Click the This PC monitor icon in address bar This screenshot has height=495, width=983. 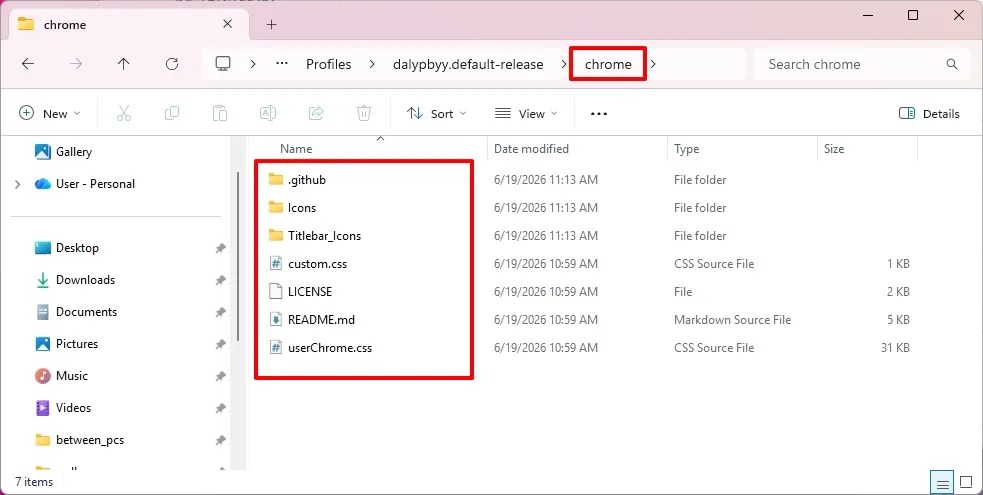click(x=223, y=64)
